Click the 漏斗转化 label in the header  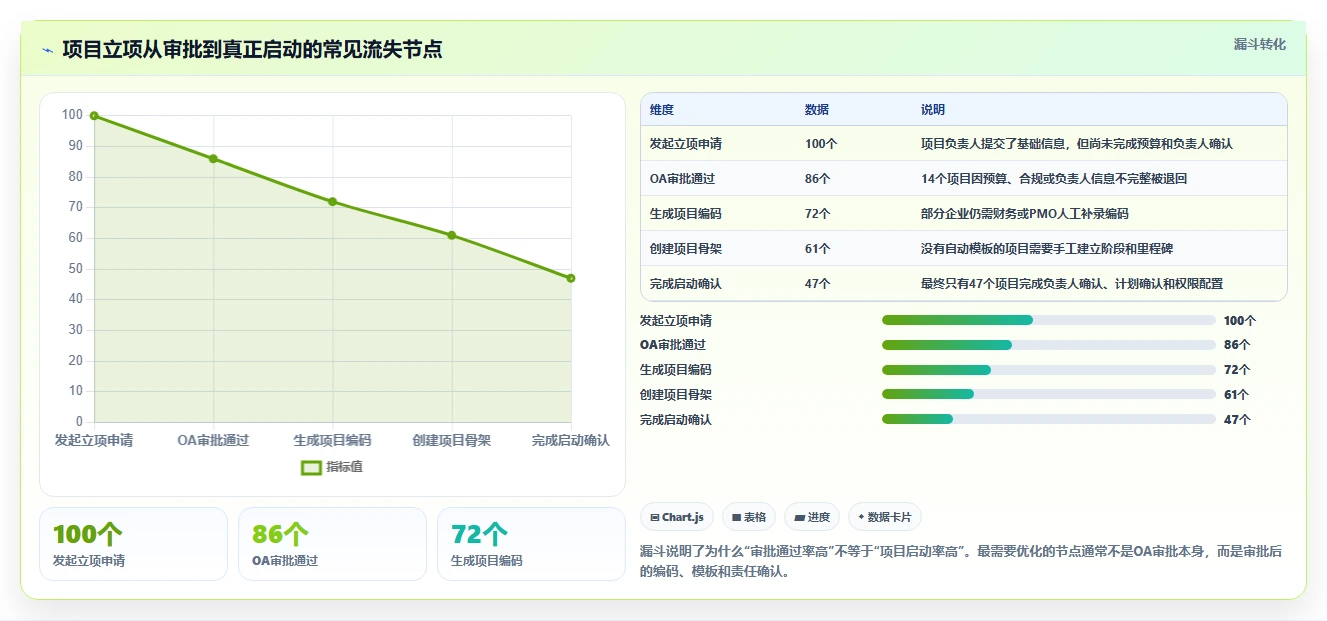tap(1260, 45)
